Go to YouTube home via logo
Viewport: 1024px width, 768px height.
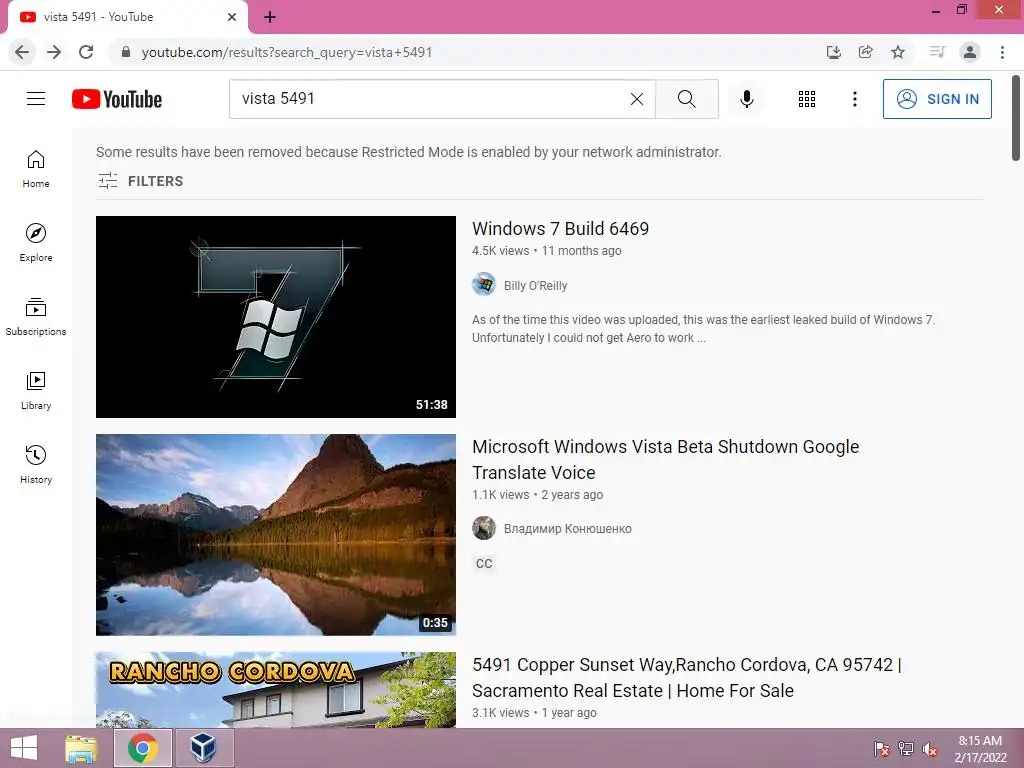tap(117, 99)
